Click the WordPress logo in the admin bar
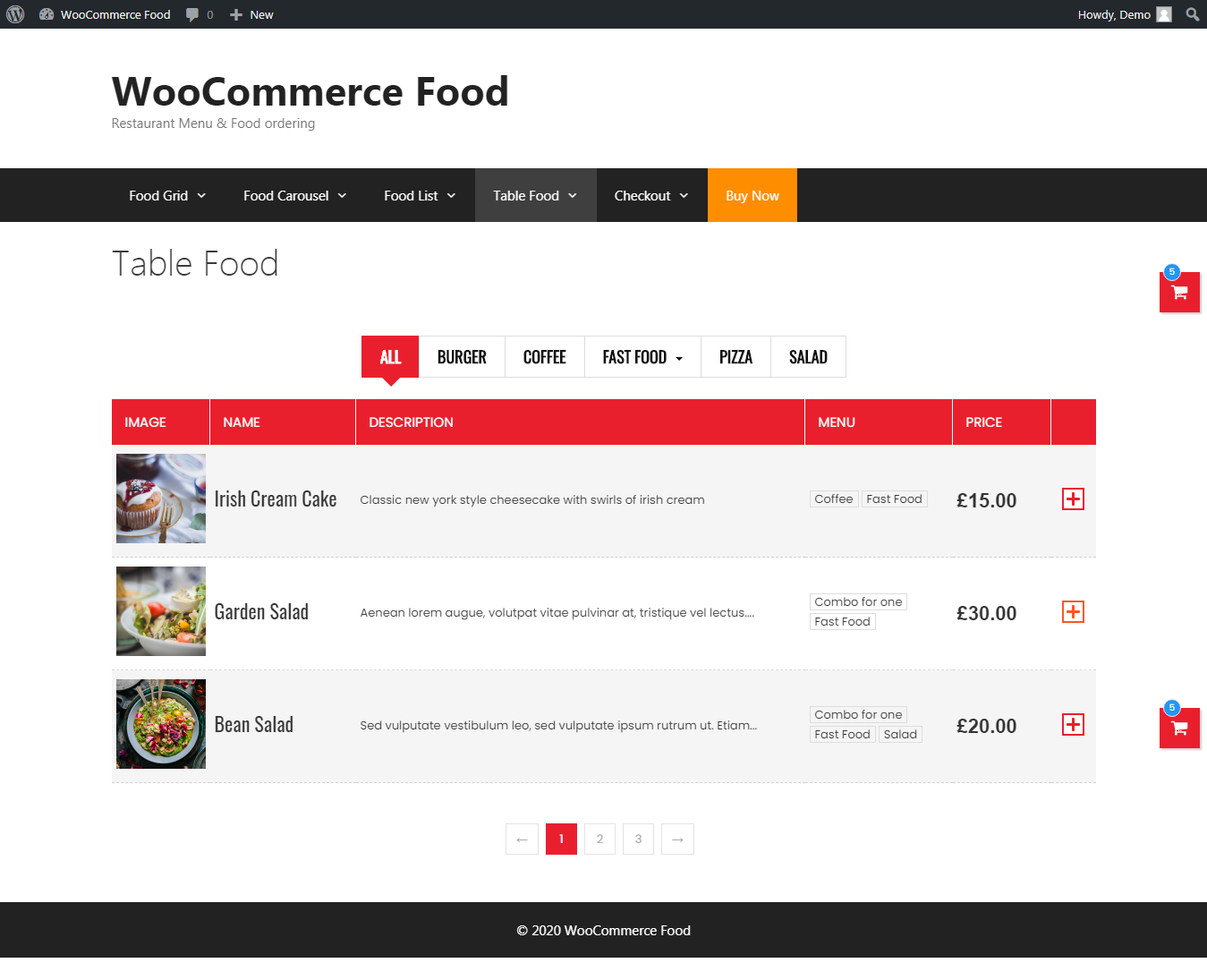This screenshot has width=1207, height=980. tap(14, 13)
